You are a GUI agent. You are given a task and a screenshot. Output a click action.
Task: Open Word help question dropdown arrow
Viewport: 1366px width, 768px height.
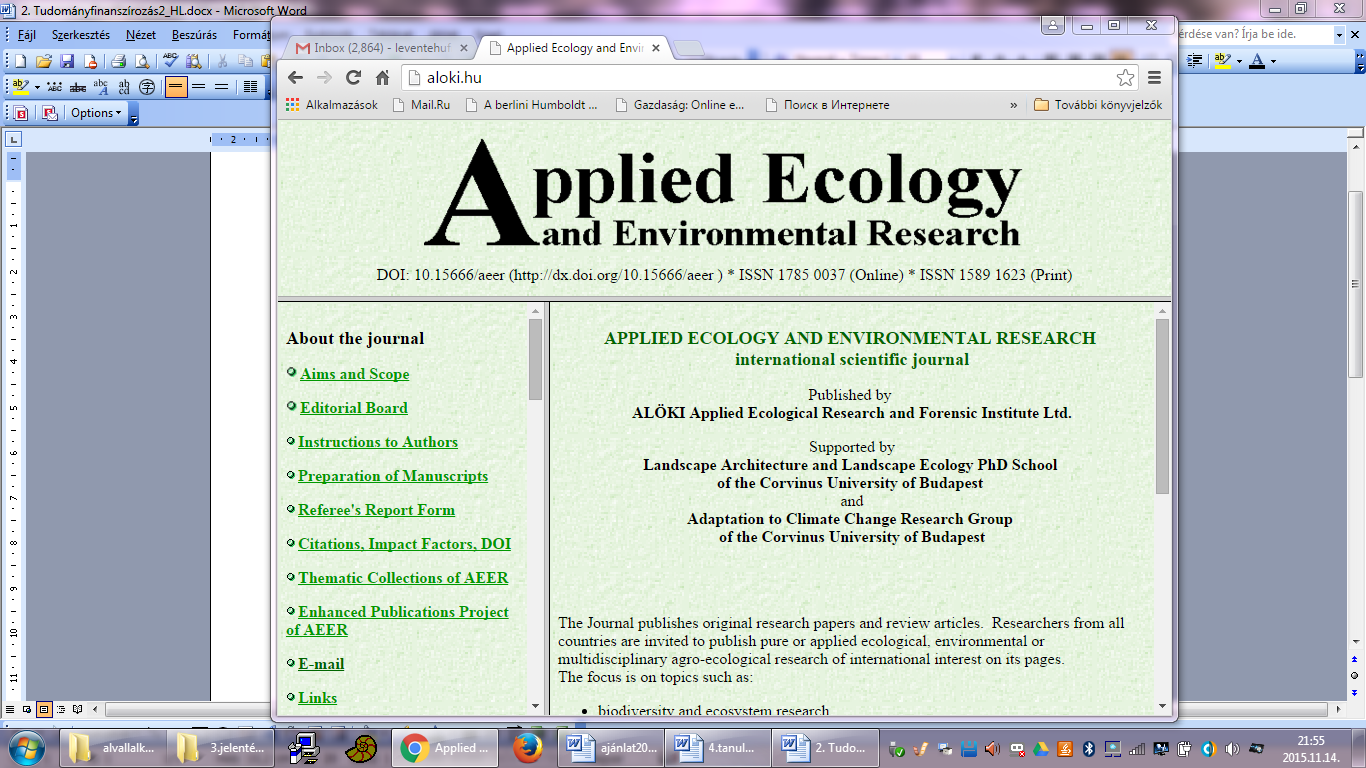[x=1340, y=34]
